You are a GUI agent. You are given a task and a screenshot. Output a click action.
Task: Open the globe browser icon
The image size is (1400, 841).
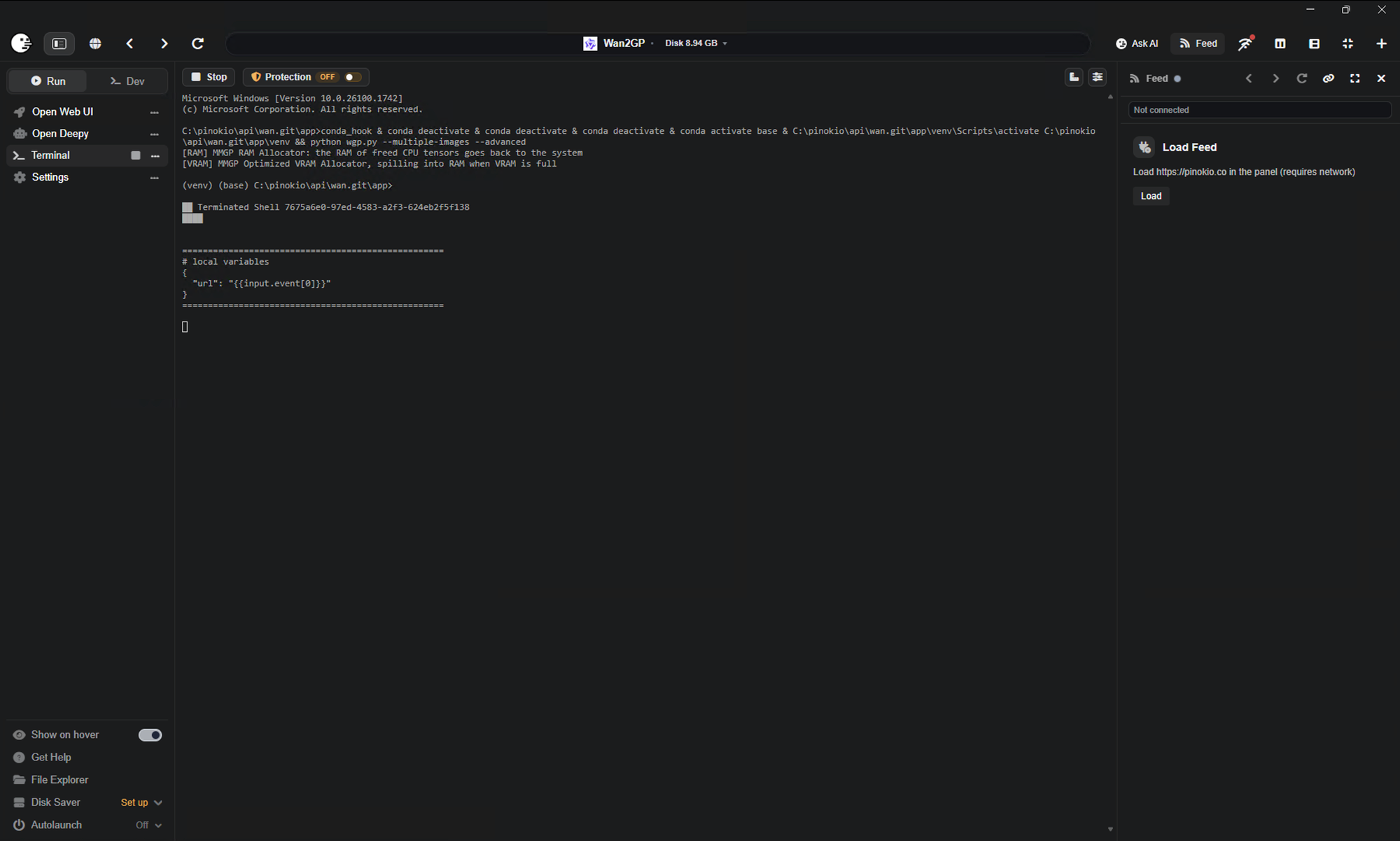[95, 43]
